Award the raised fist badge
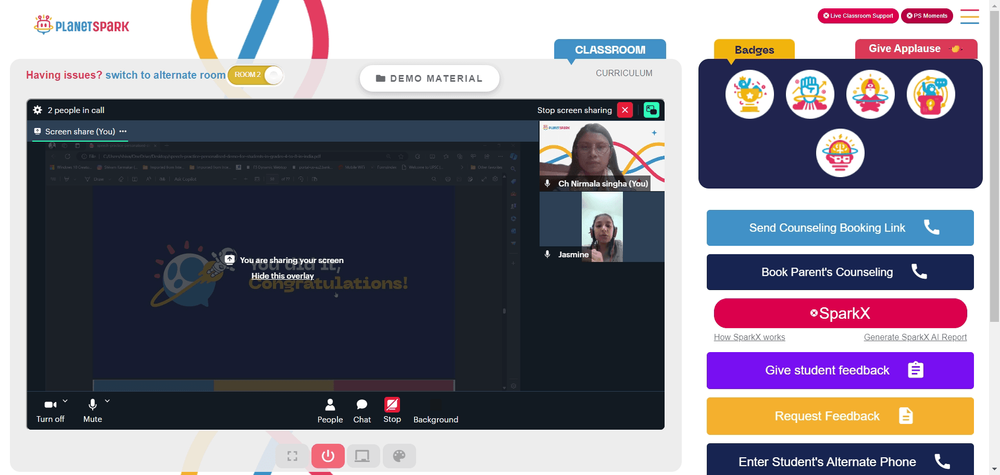 point(810,94)
